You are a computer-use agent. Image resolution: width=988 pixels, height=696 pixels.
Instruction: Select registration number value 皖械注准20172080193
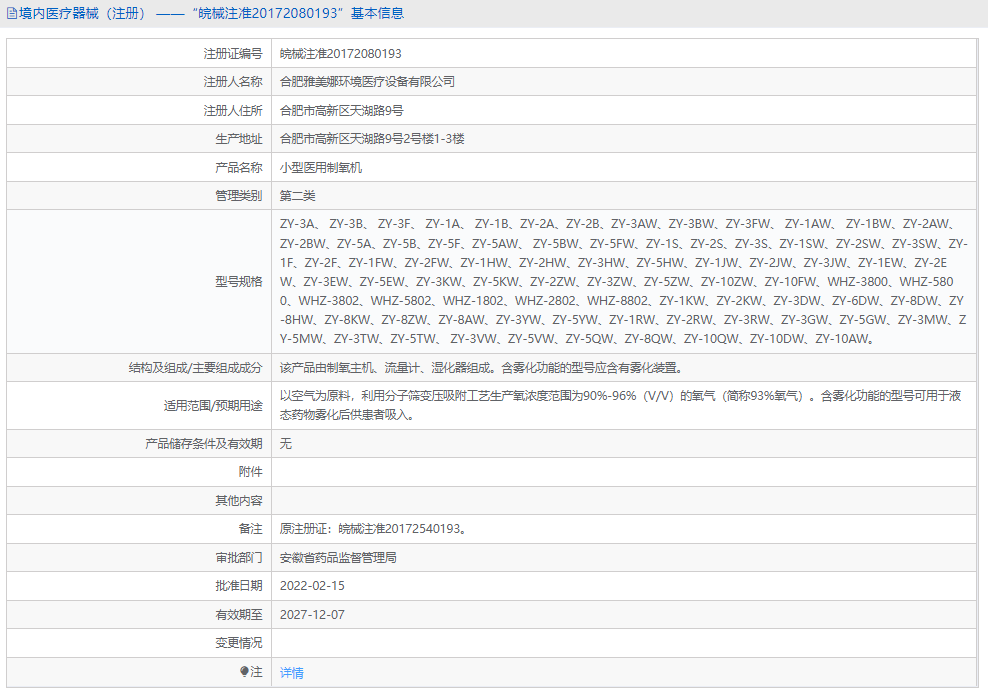pos(340,54)
